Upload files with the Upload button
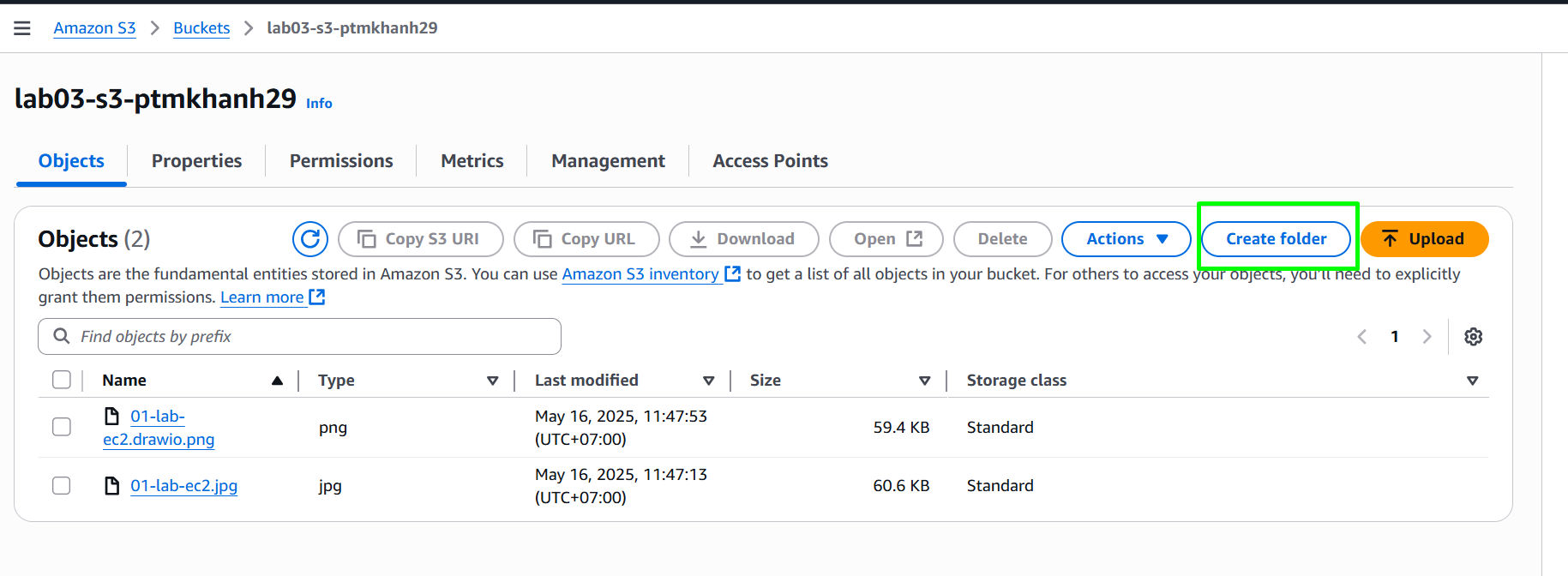1568x576 pixels. tap(1425, 239)
